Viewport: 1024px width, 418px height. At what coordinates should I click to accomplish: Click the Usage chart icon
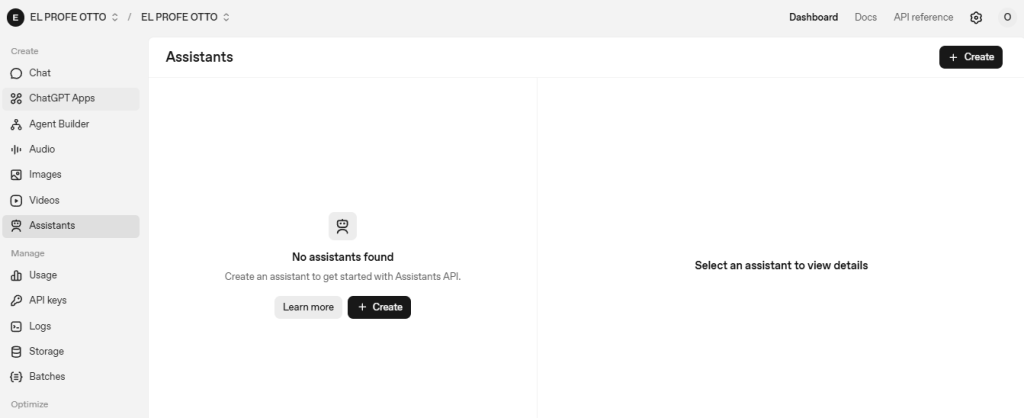tap(16, 275)
